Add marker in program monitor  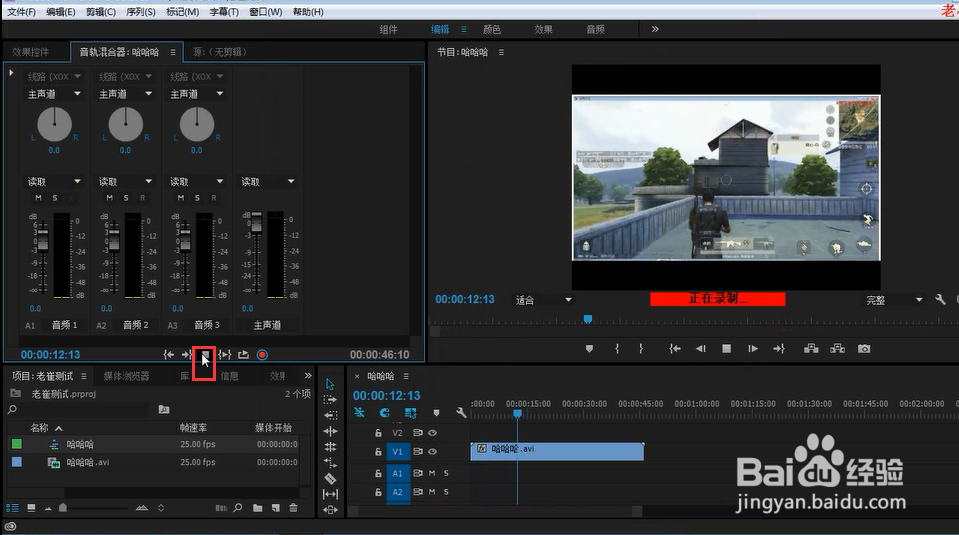589,349
